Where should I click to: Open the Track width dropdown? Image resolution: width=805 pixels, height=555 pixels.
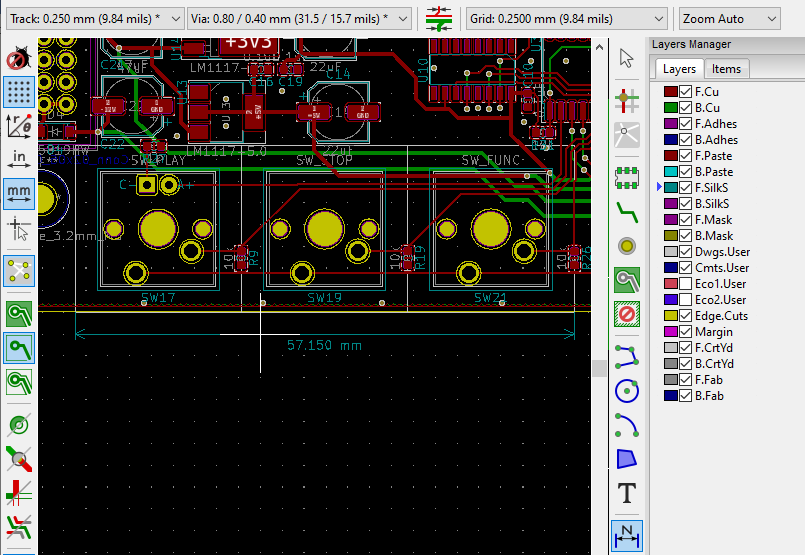point(95,19)
